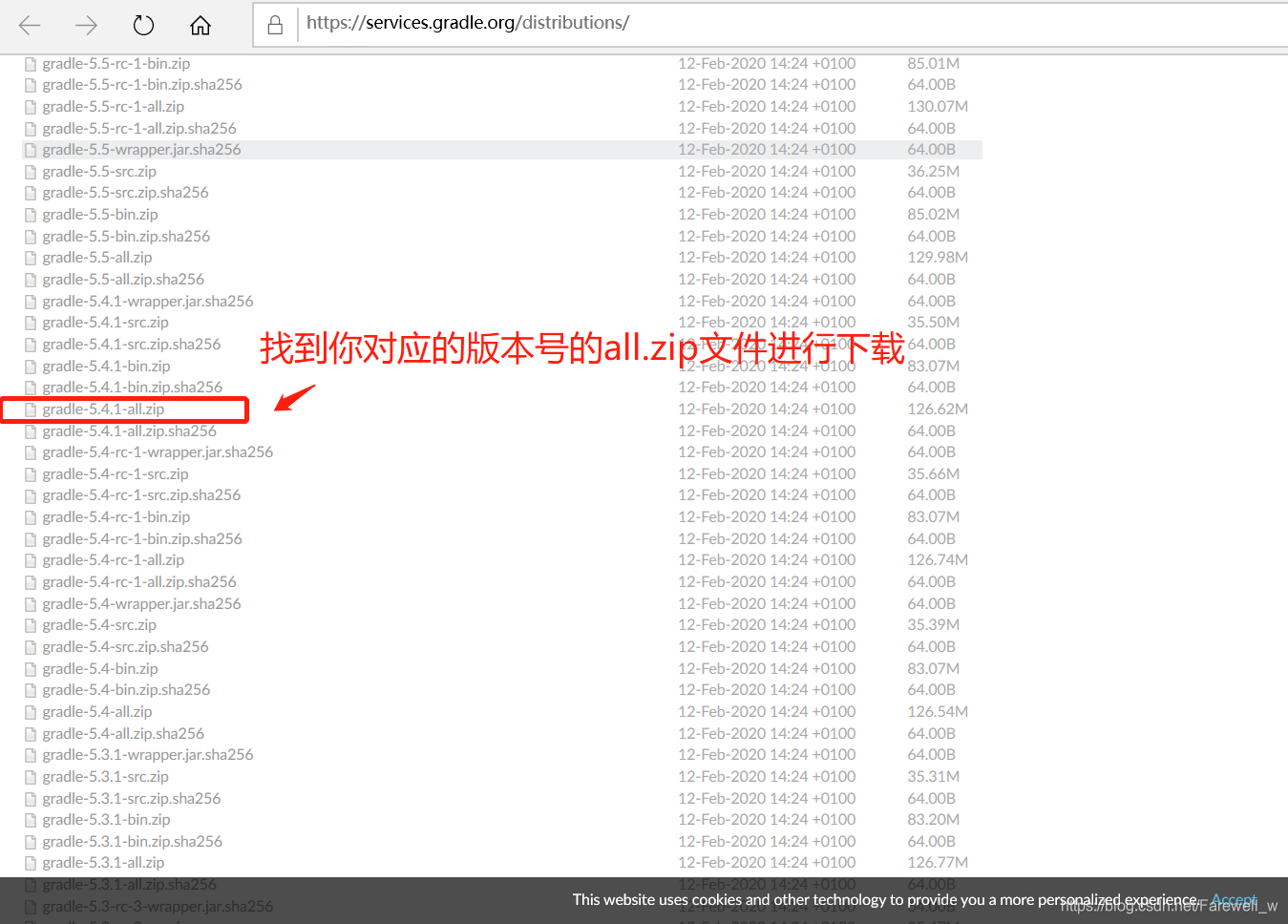
Task: Open gradle-5.4-bin.zip.sha256
Action: pyautogui.click(x=126, y=690)
